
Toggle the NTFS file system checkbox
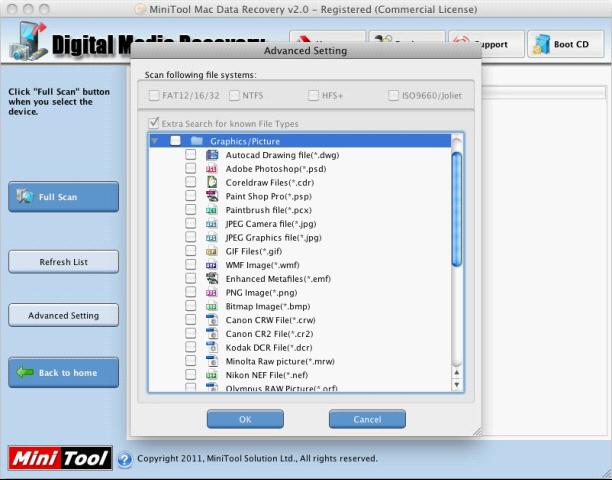coord(234,95)
